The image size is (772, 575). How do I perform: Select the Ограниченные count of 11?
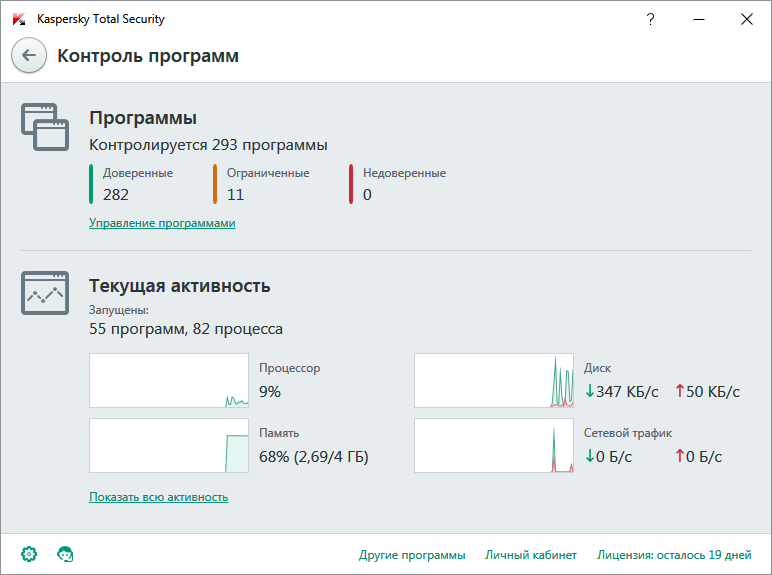236,194
